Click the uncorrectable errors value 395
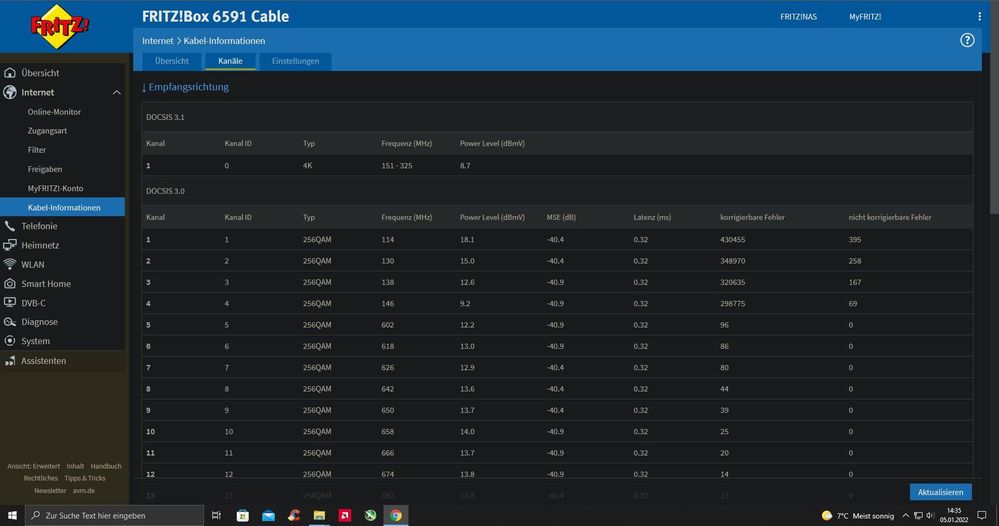This screenshot has height=526, width=999. click(854, 239)
